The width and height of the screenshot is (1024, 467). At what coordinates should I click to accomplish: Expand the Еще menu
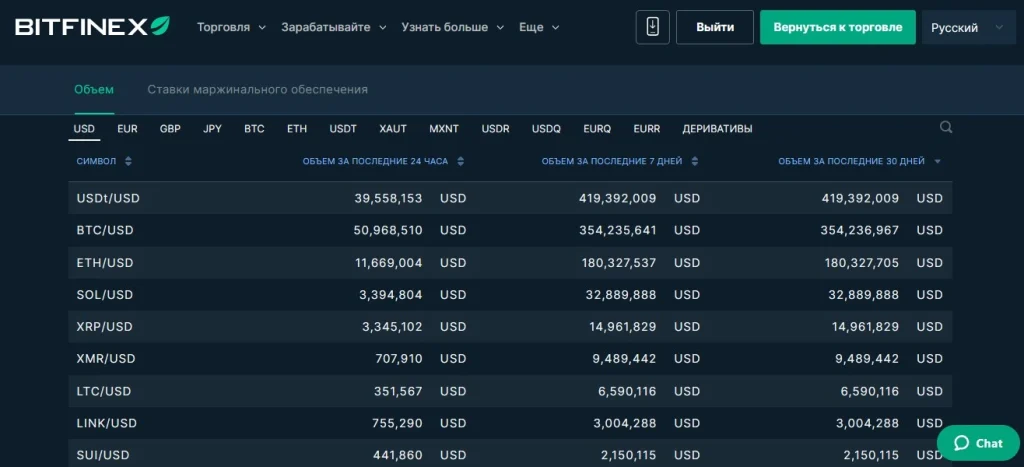click(x=539, y=27)
